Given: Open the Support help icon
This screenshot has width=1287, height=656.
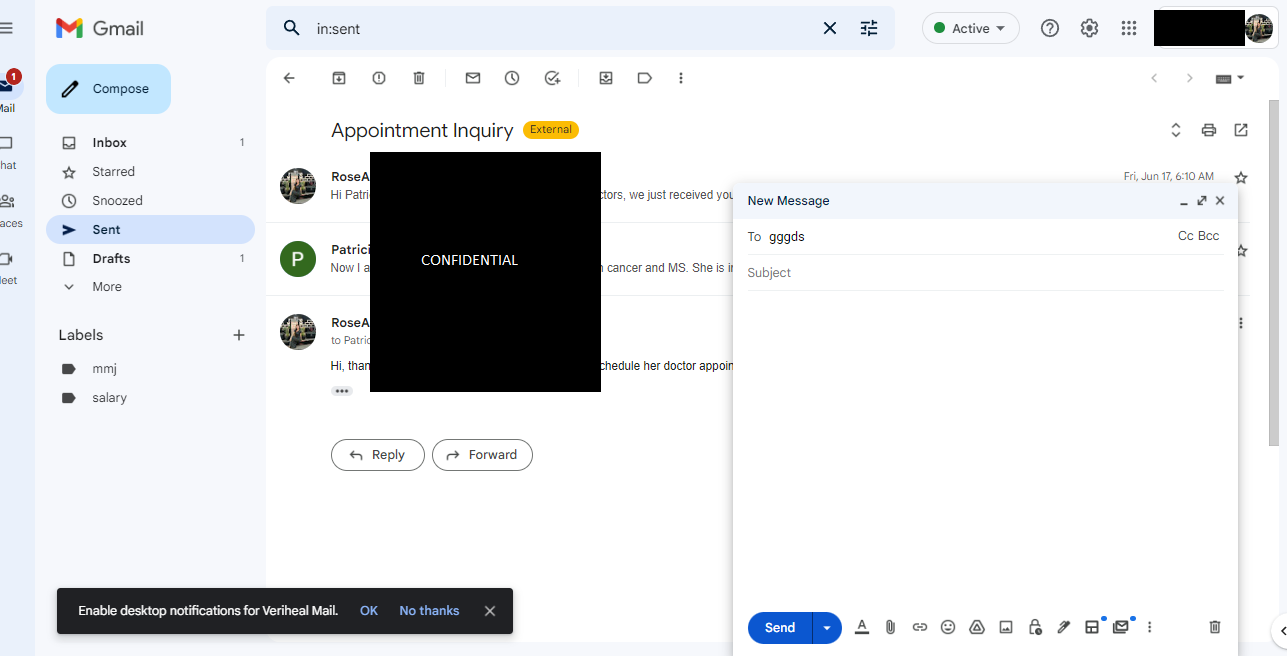Looking at the screenshot, I should click(1050, 28).
